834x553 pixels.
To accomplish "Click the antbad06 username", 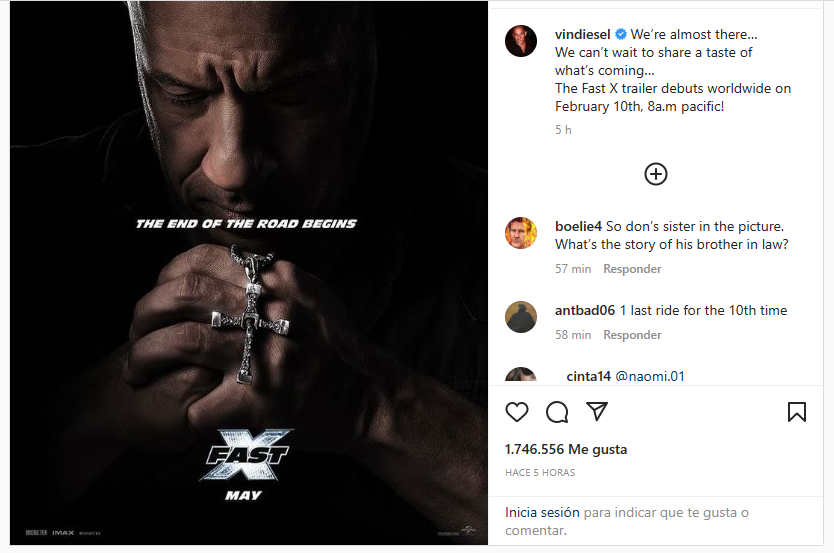I will pos(585,310).
